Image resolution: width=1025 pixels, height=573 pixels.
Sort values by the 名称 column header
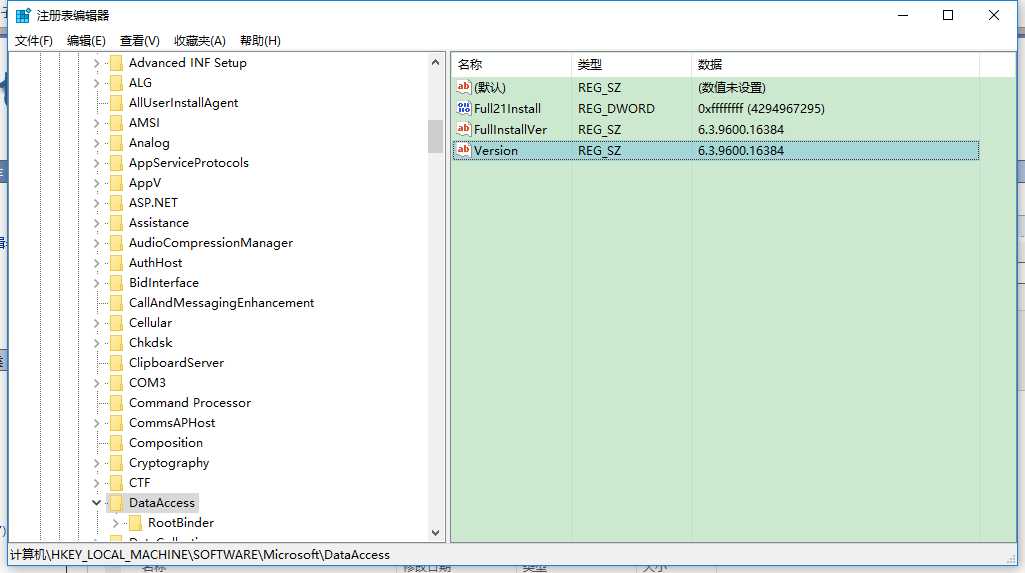click(511, 65)
